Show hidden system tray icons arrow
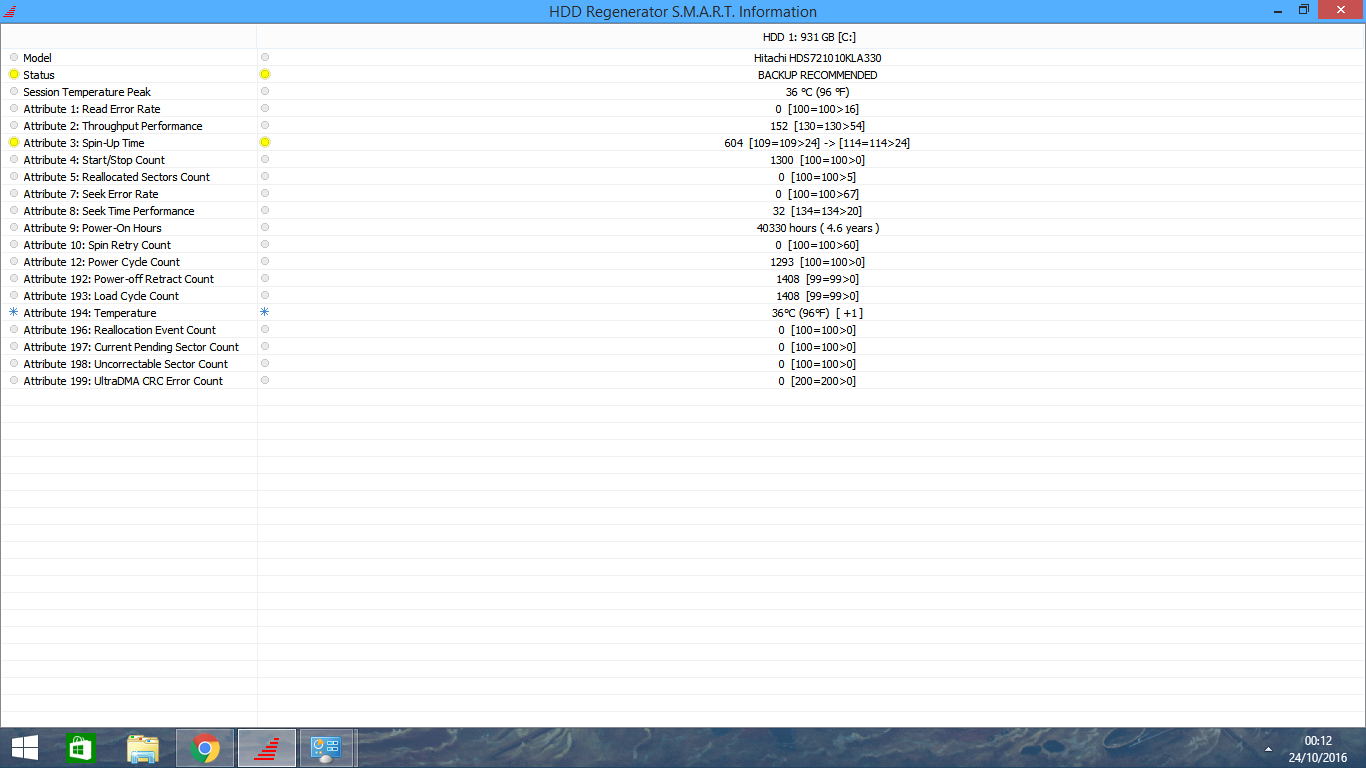1366x768 pixels. (x=1268, y=748)
